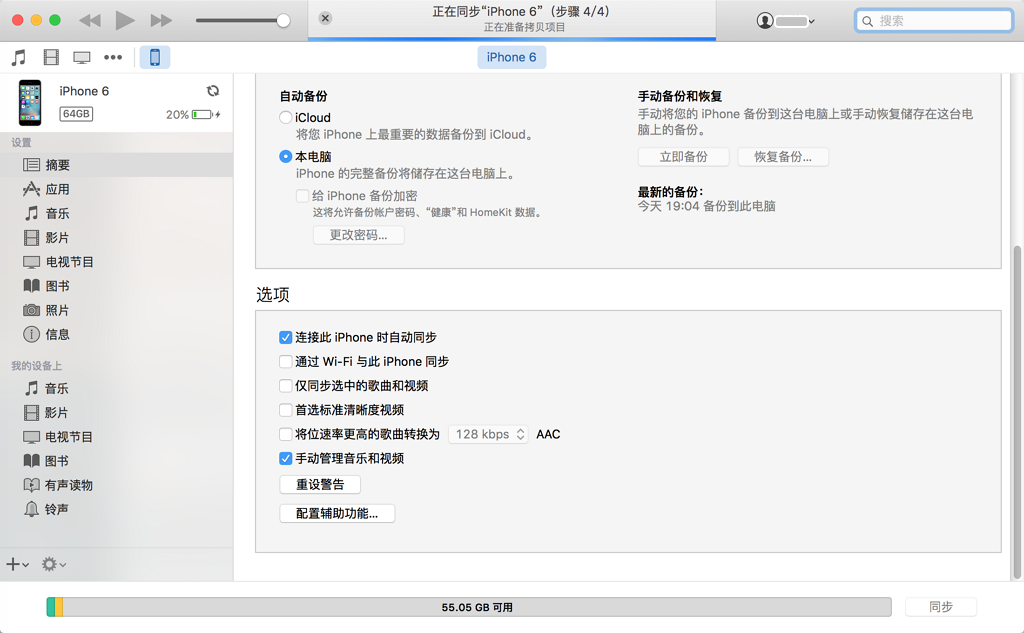Open 有声读物 under 我的设备上
1024x633 pixels.
[116, 485]
